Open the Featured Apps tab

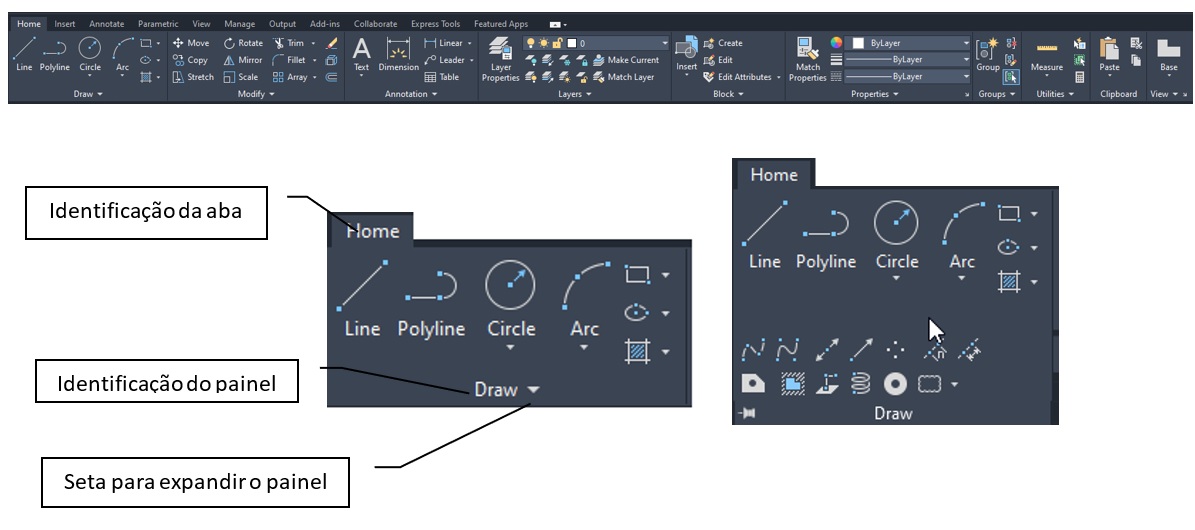(501, 24)
